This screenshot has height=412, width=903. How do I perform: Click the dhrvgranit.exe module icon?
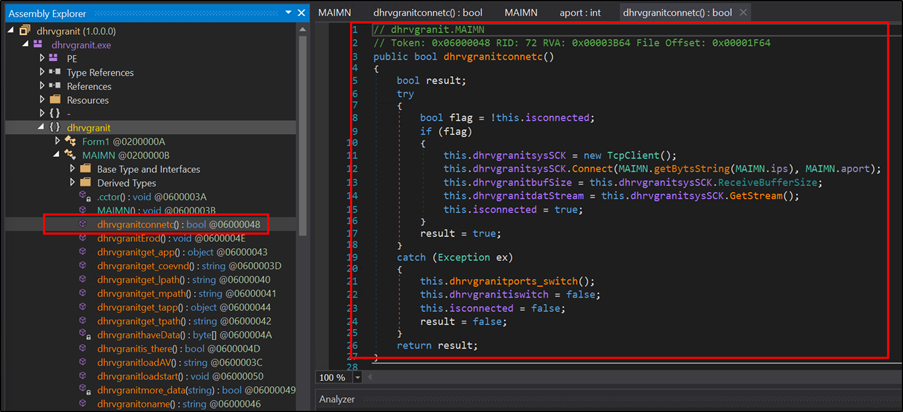point(39,44)
